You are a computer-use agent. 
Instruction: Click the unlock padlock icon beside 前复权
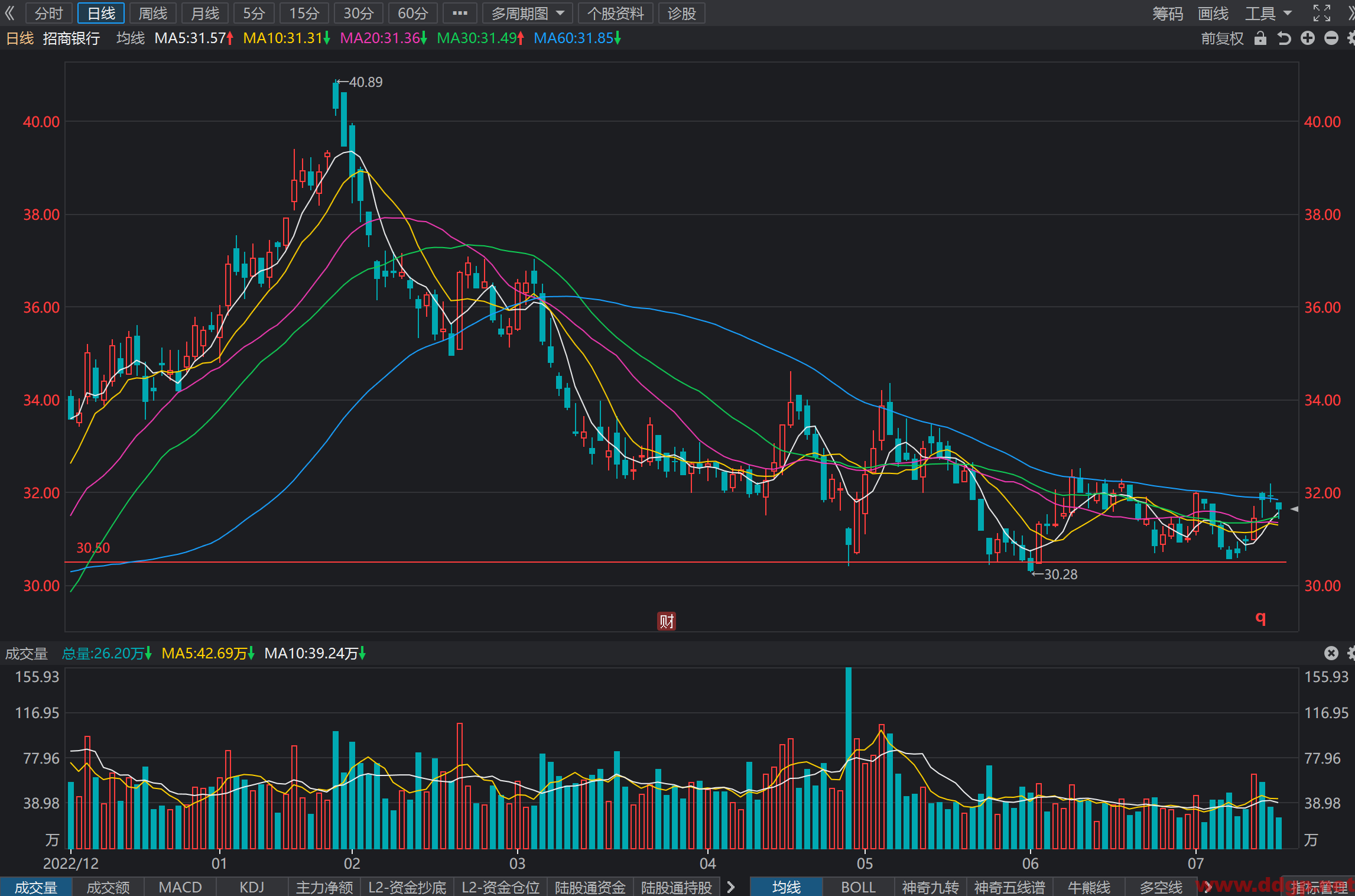tap(1260, 38)
